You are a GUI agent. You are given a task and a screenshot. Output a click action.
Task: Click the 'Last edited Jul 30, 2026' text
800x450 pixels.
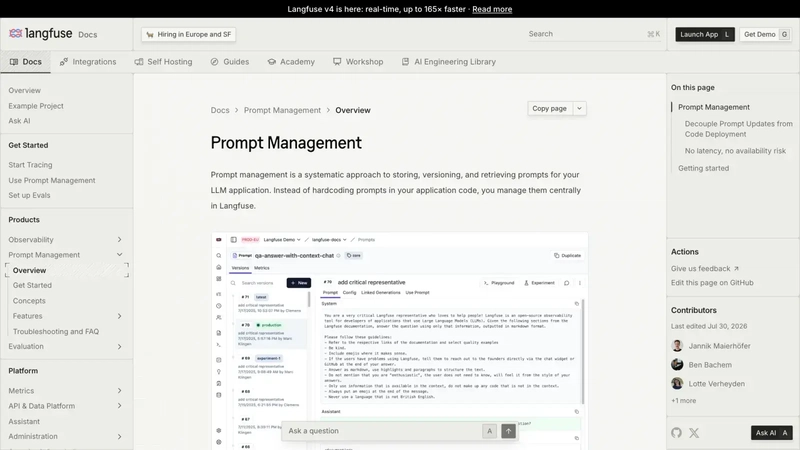[x=709, y=326]
